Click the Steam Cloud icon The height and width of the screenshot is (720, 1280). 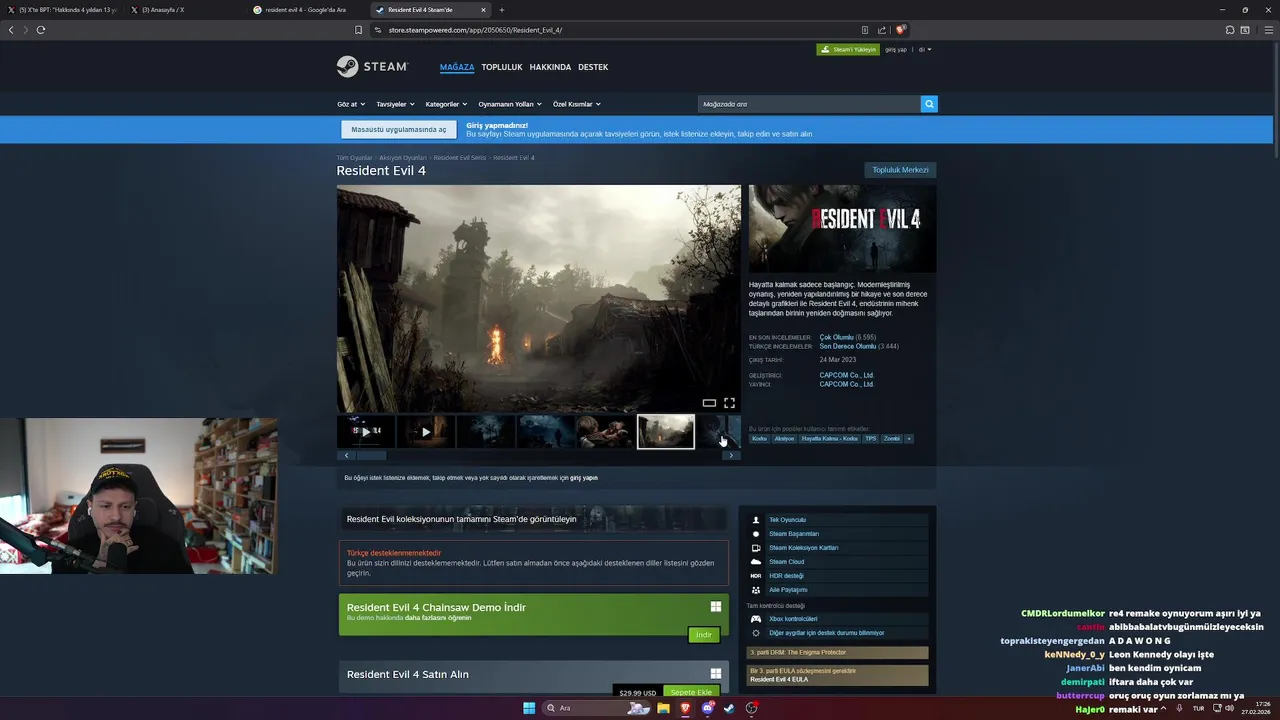756,562
